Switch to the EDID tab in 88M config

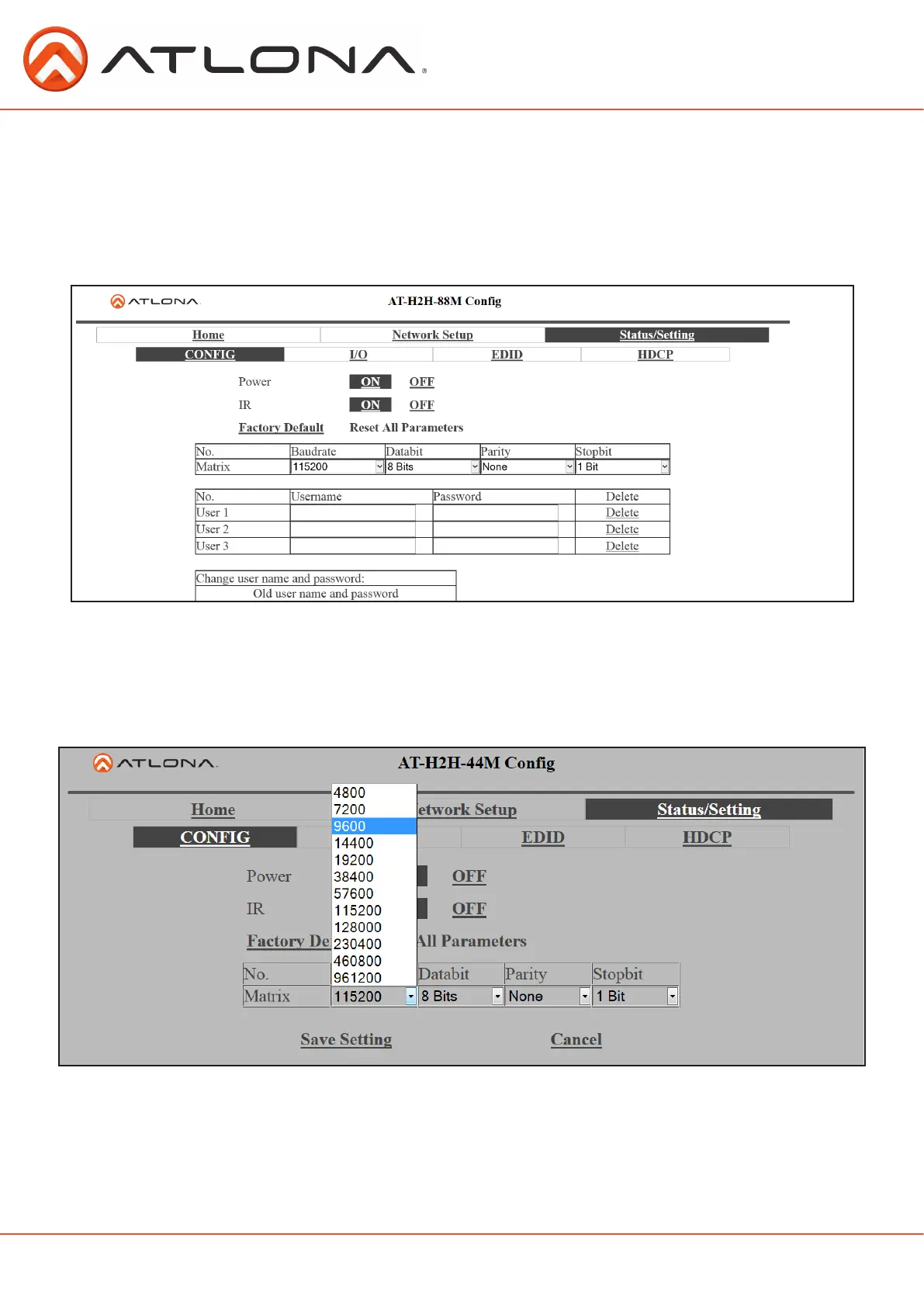[507, 355]
